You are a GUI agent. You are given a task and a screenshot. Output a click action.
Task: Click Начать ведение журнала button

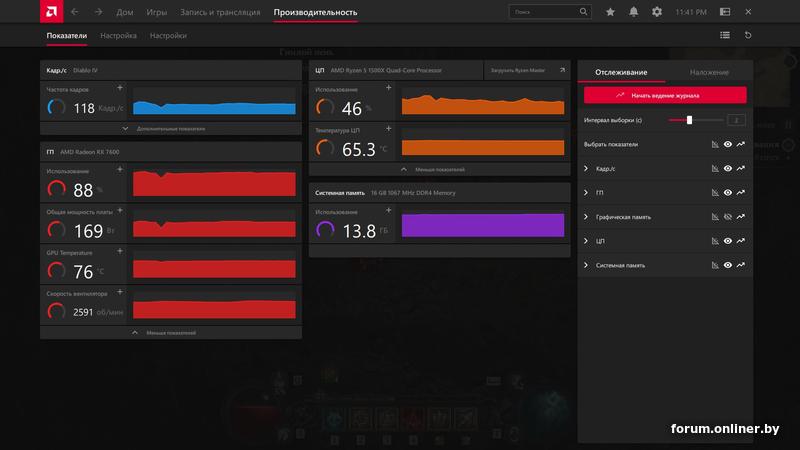(665, 95)
